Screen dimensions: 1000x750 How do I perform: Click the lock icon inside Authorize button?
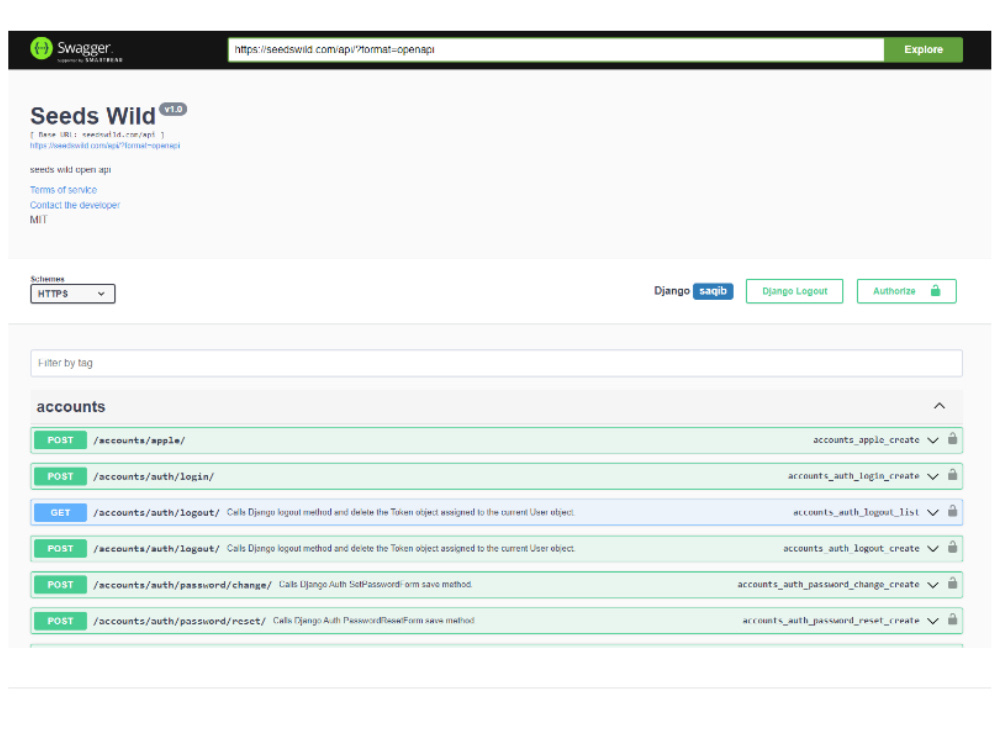point(935,291)
